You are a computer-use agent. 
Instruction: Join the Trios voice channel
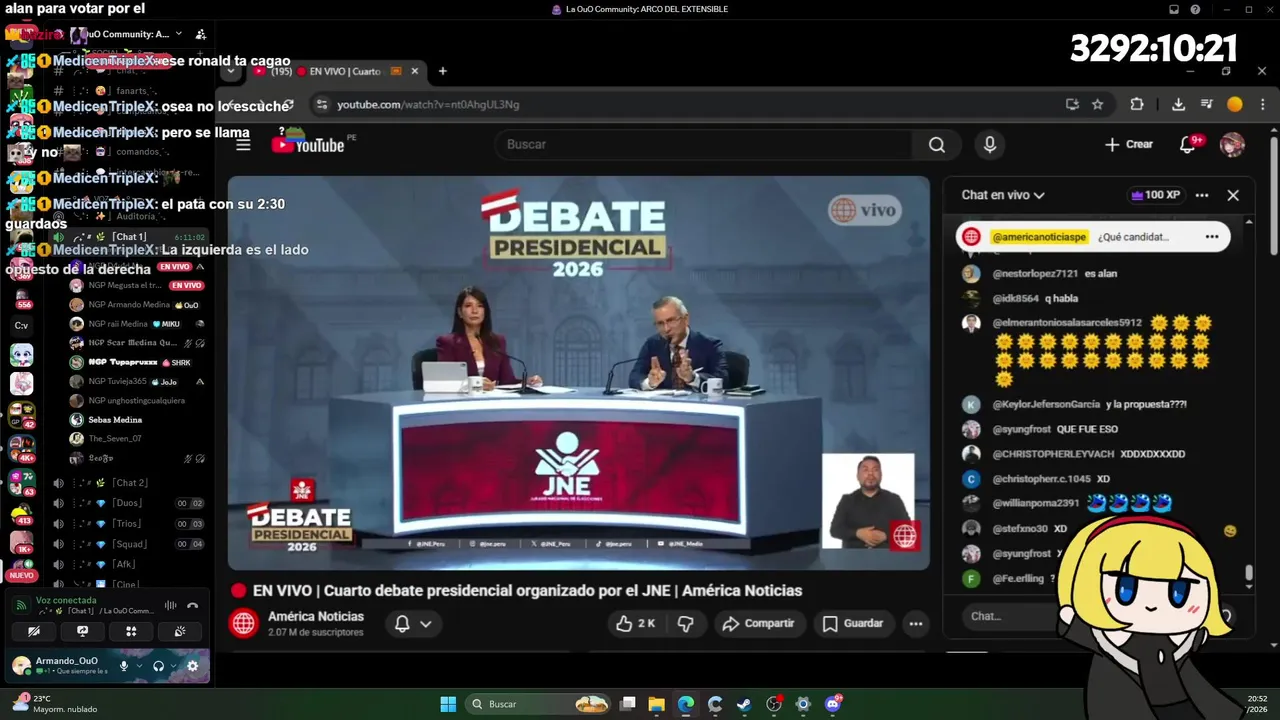click(130, 524)
